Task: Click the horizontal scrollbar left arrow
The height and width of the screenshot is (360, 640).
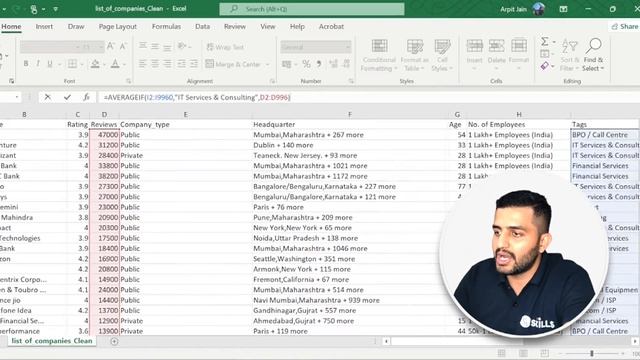Action: (386, 341)
